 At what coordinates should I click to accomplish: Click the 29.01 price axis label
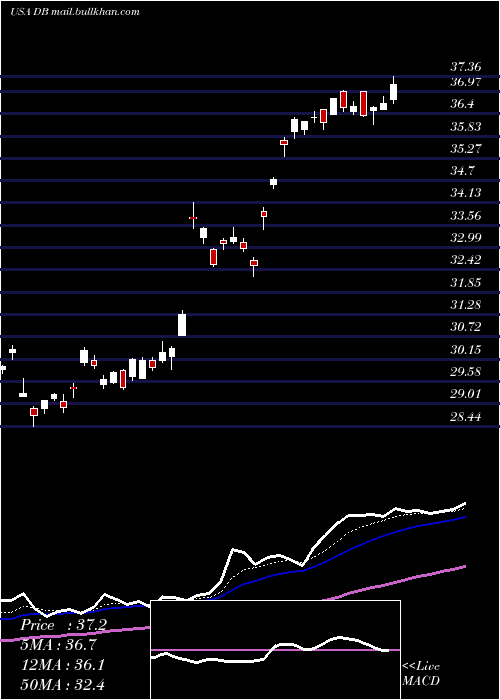click(x=466, y=394)
